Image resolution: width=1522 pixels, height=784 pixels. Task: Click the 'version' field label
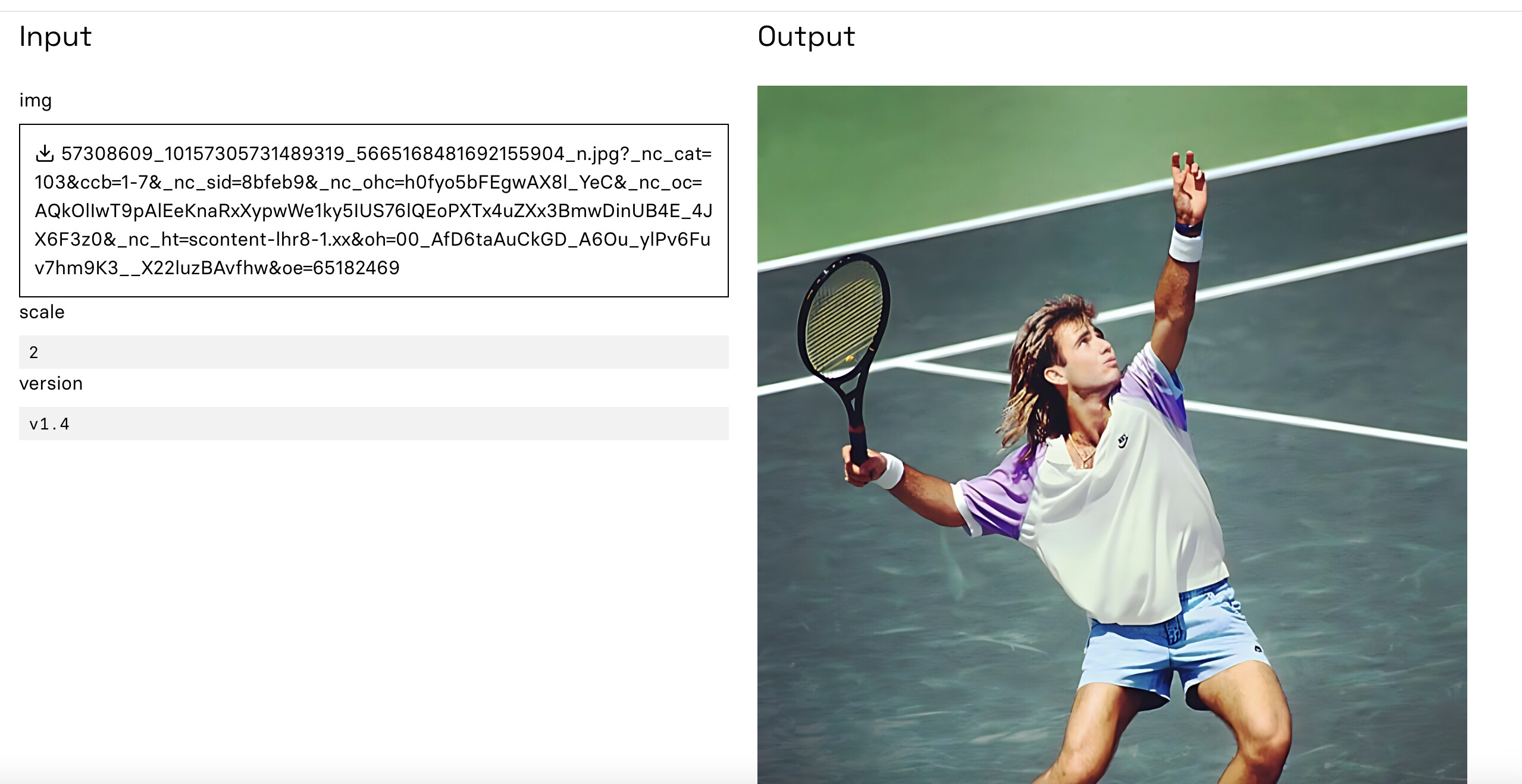coord(51,383)
